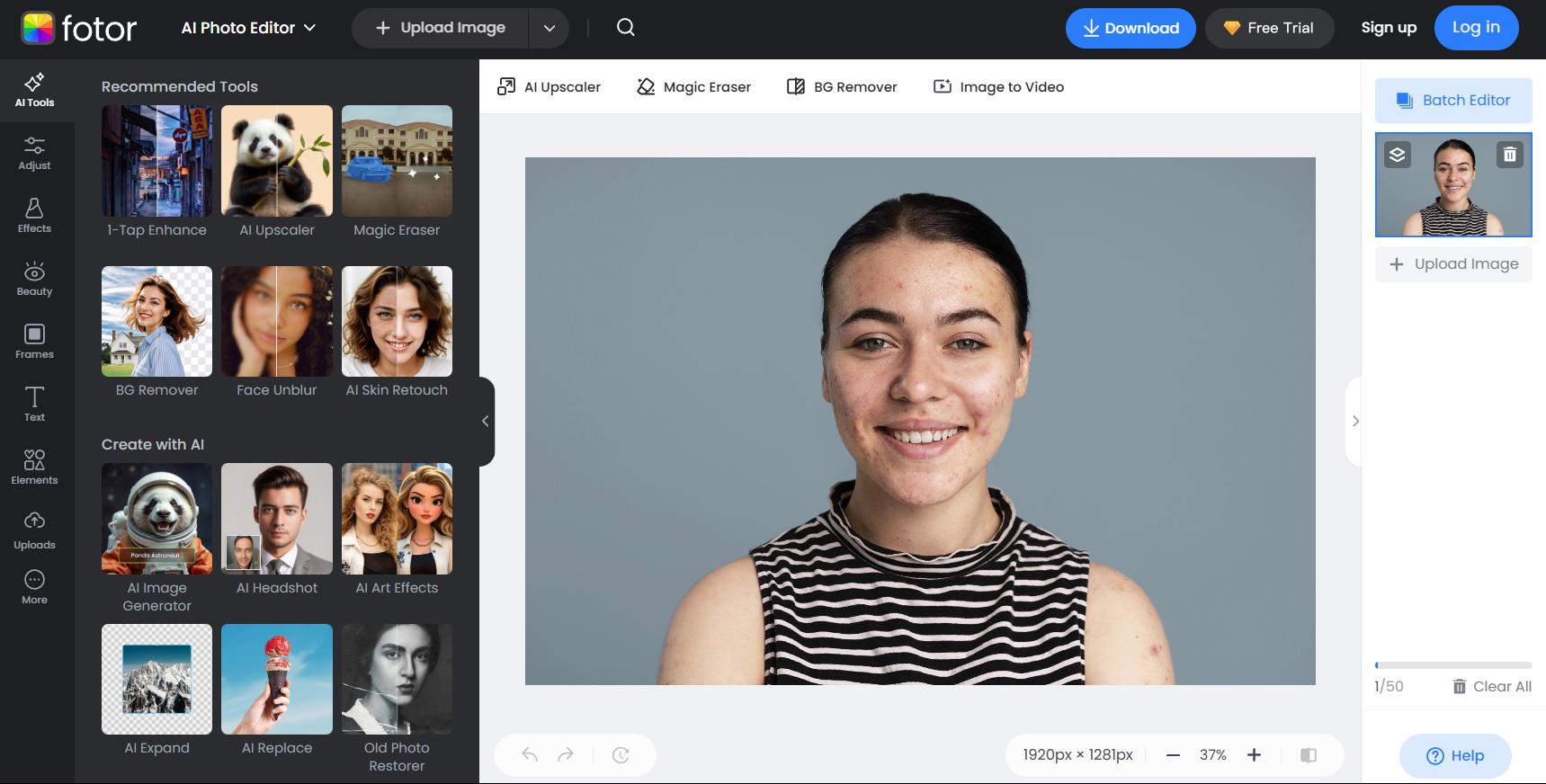Click the history clock icon

(621, 755)
